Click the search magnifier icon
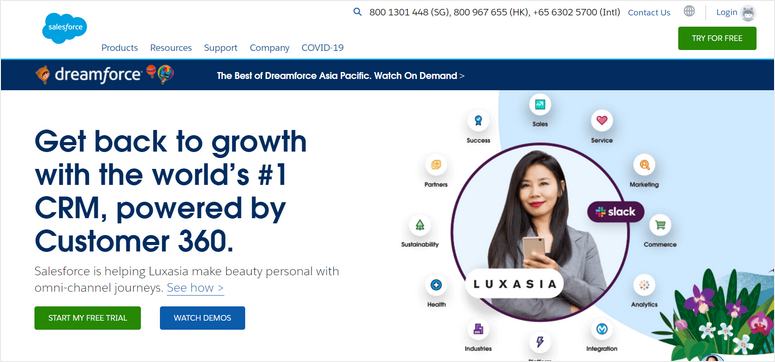The width and height of the screenshot is (775, 362). (357, 12)
